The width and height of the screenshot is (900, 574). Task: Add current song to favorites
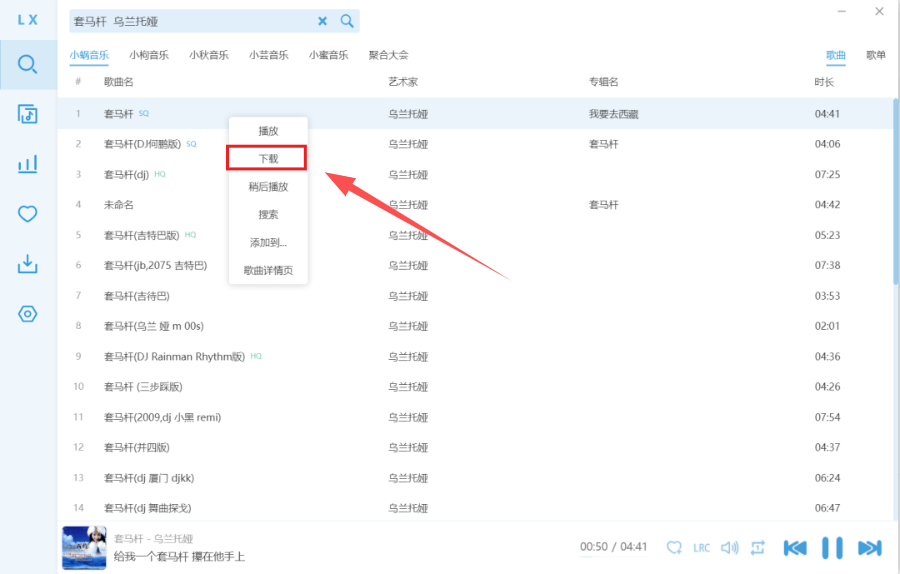coord(674,547)
